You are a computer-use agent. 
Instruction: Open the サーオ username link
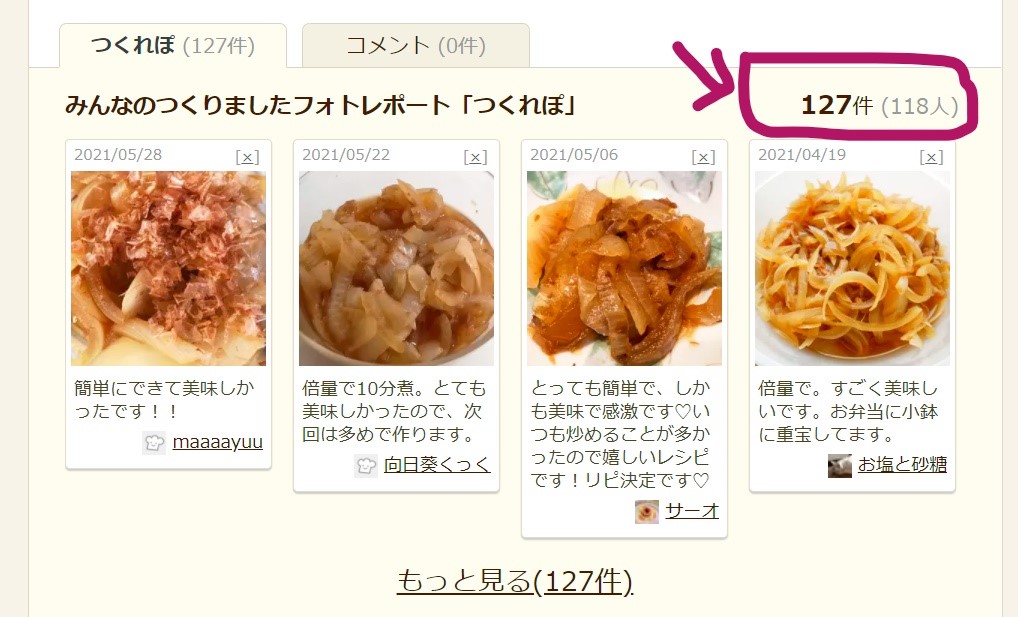692,511
